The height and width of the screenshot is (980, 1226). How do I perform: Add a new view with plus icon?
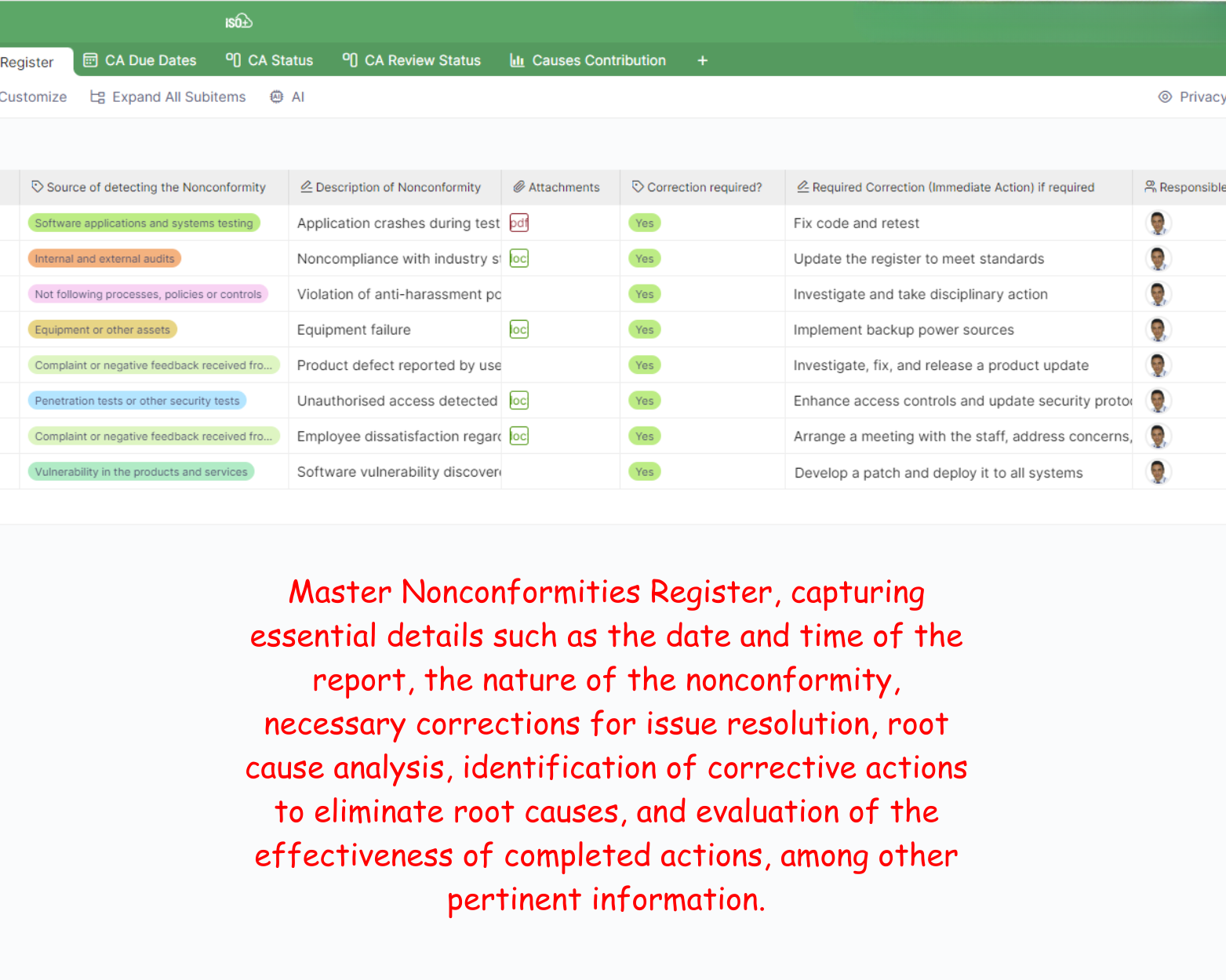click(702, 60)
